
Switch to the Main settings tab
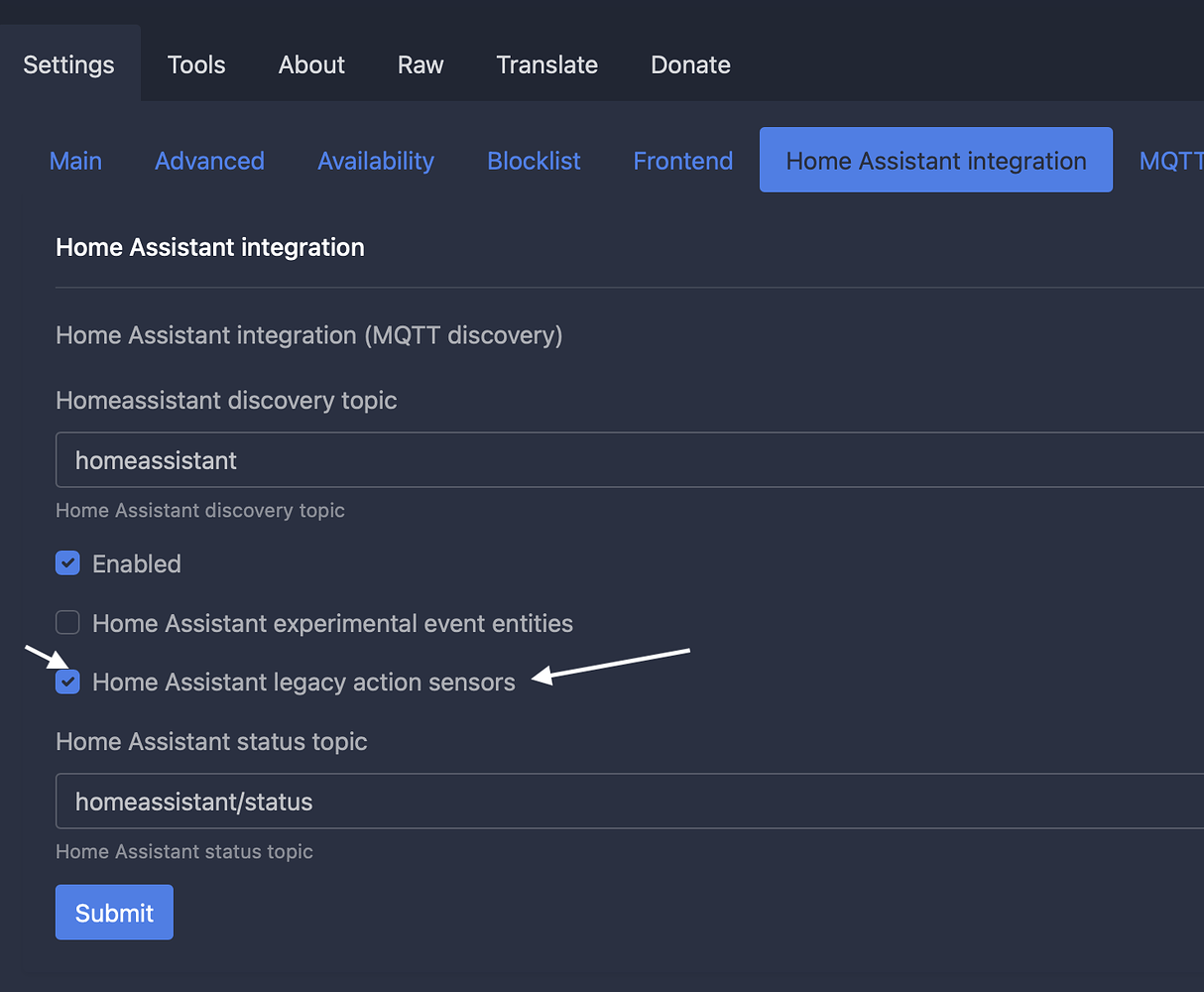(75, 161)
